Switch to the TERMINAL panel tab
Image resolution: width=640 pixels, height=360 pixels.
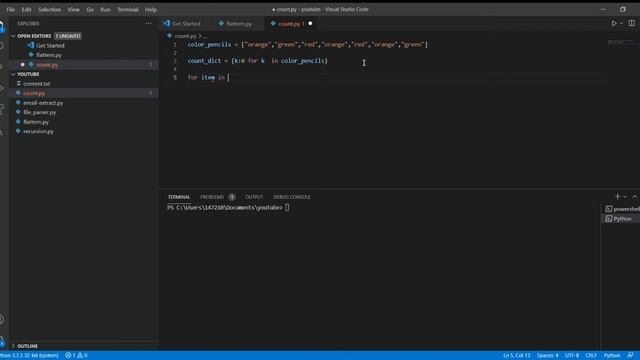179,197
